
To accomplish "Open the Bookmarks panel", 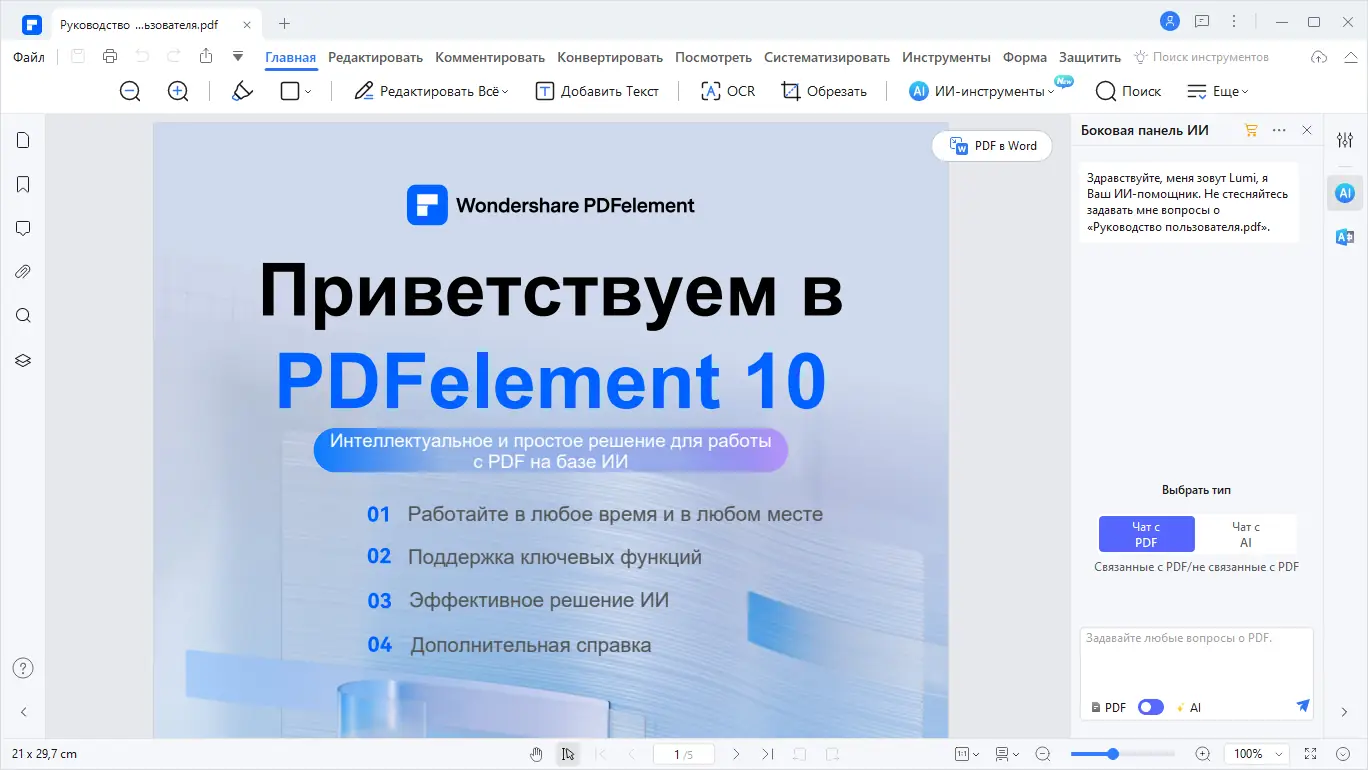I will [22, 184].
